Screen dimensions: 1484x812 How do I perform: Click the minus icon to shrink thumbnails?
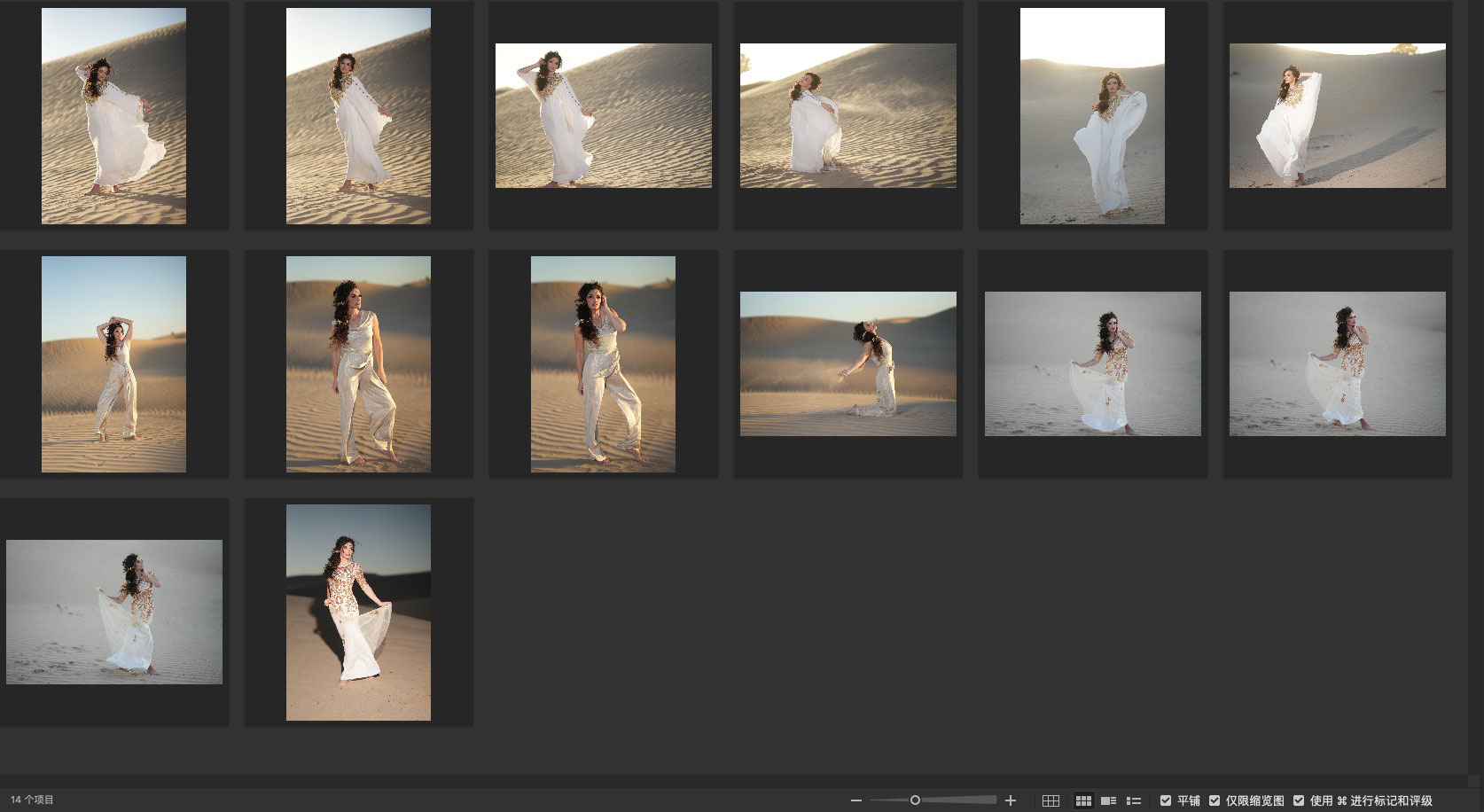tap(855, 800)
